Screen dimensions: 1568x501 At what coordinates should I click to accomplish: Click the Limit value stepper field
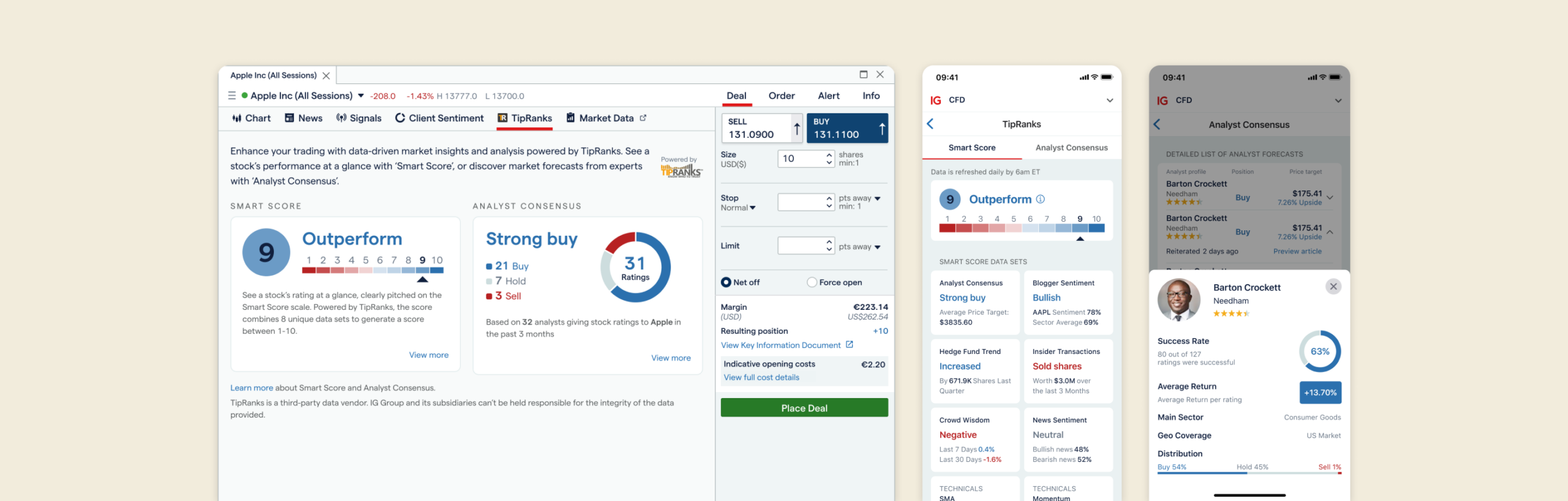click(806, 246)
